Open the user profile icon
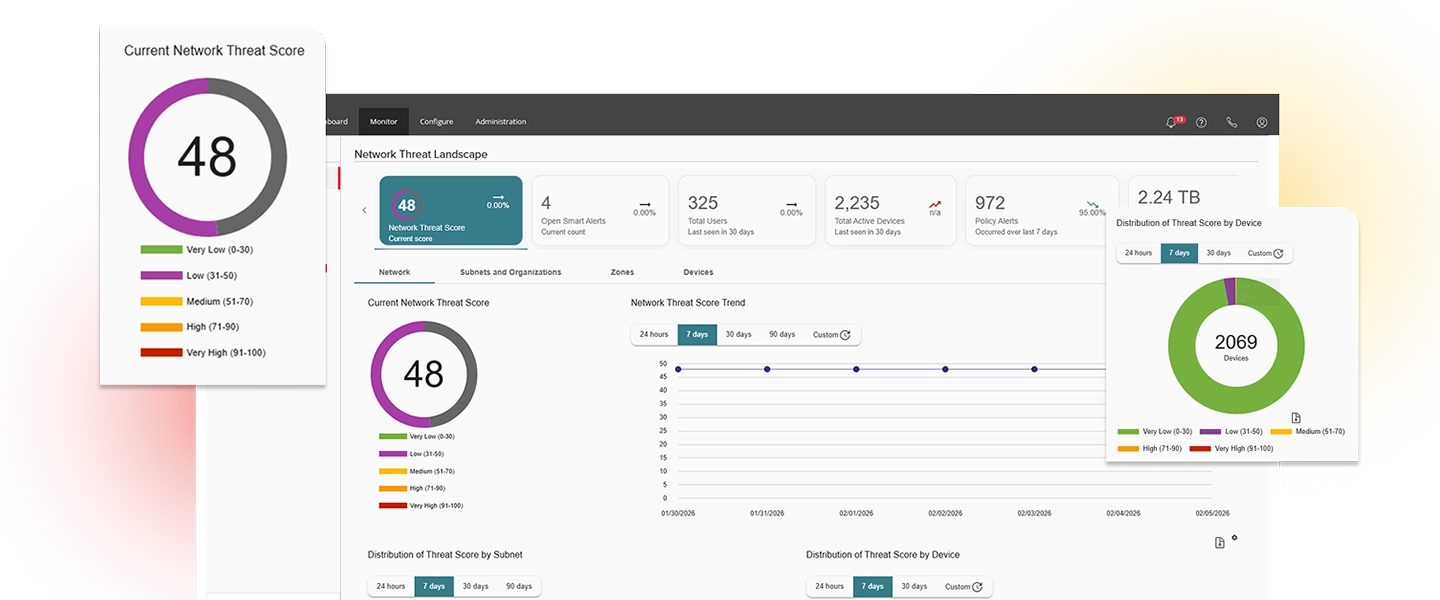 pos(1261,122)
